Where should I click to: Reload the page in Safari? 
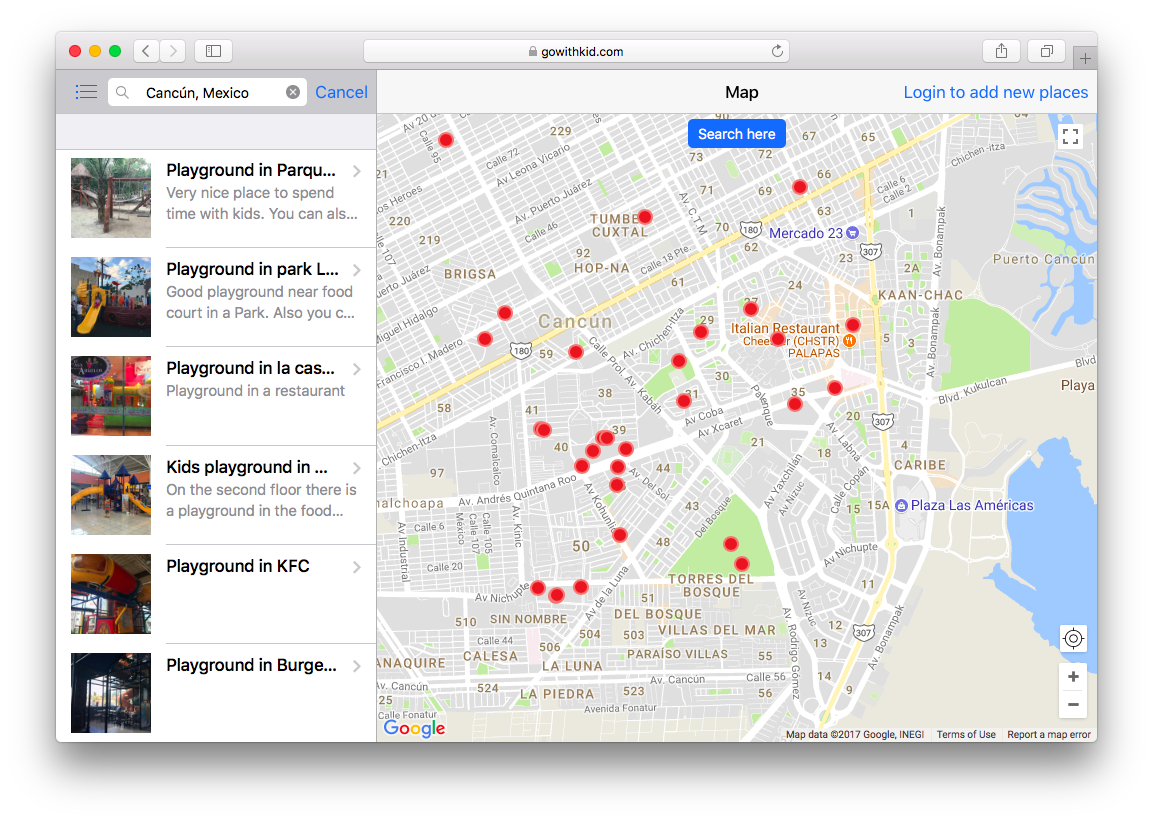coord(777,51)
